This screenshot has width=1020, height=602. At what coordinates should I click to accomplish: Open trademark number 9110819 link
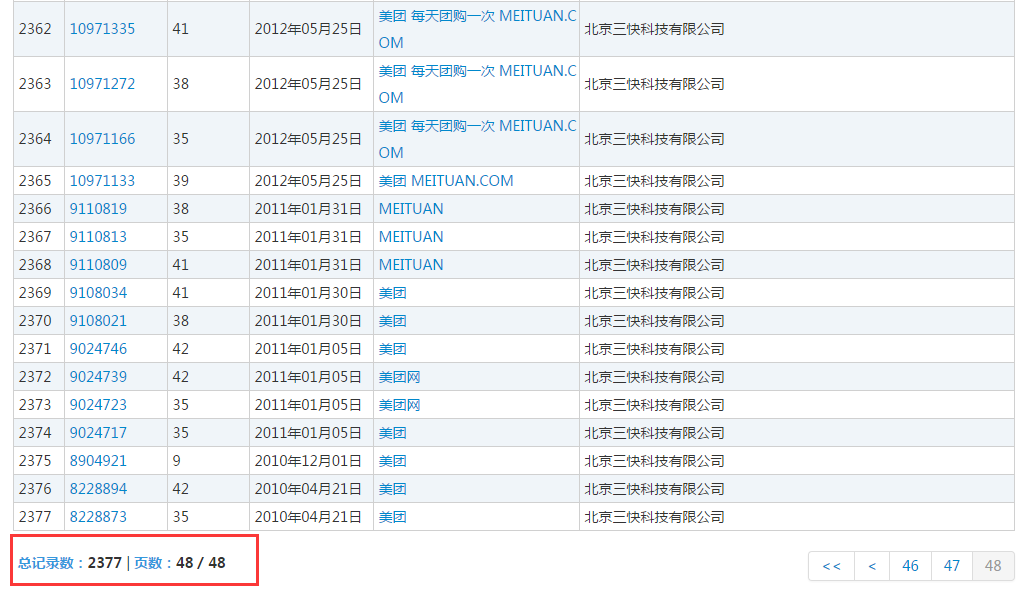pyautogui.click(x=98, y=209)
